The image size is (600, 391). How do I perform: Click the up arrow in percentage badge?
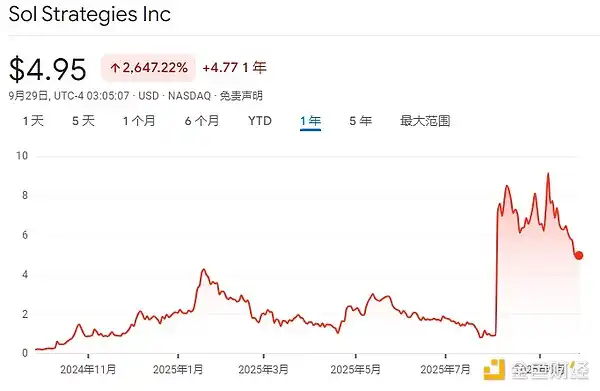click(x=115, y=68)
